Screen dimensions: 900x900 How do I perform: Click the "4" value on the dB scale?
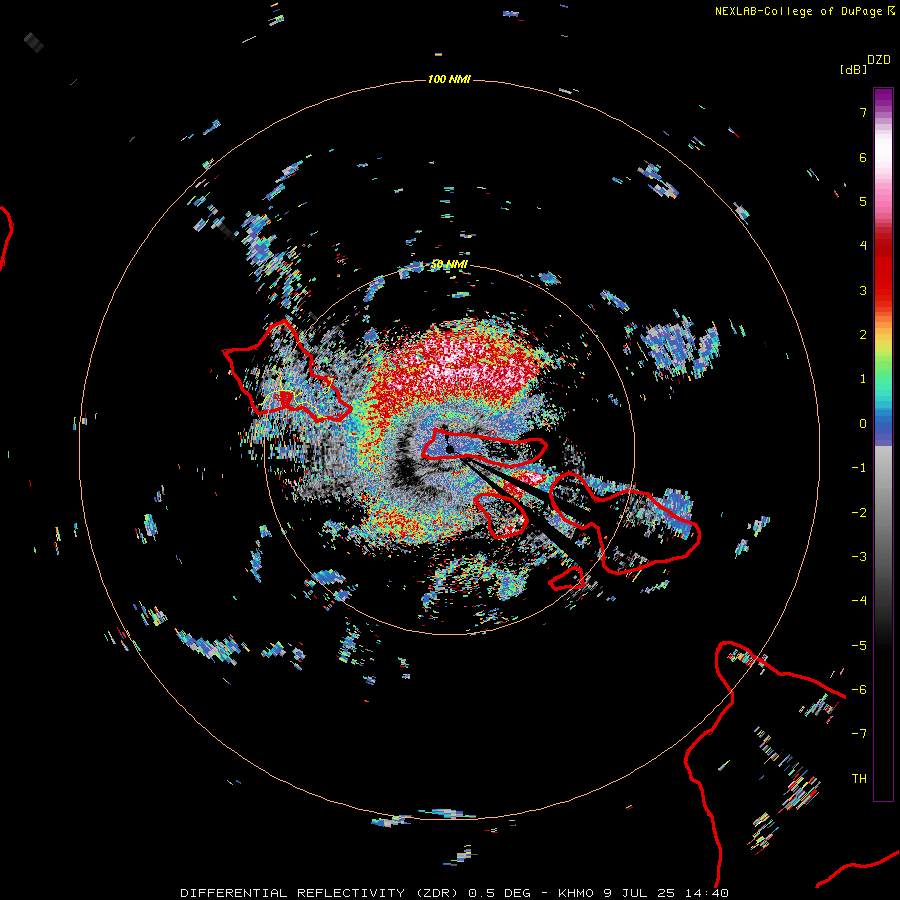pos(863,246)
